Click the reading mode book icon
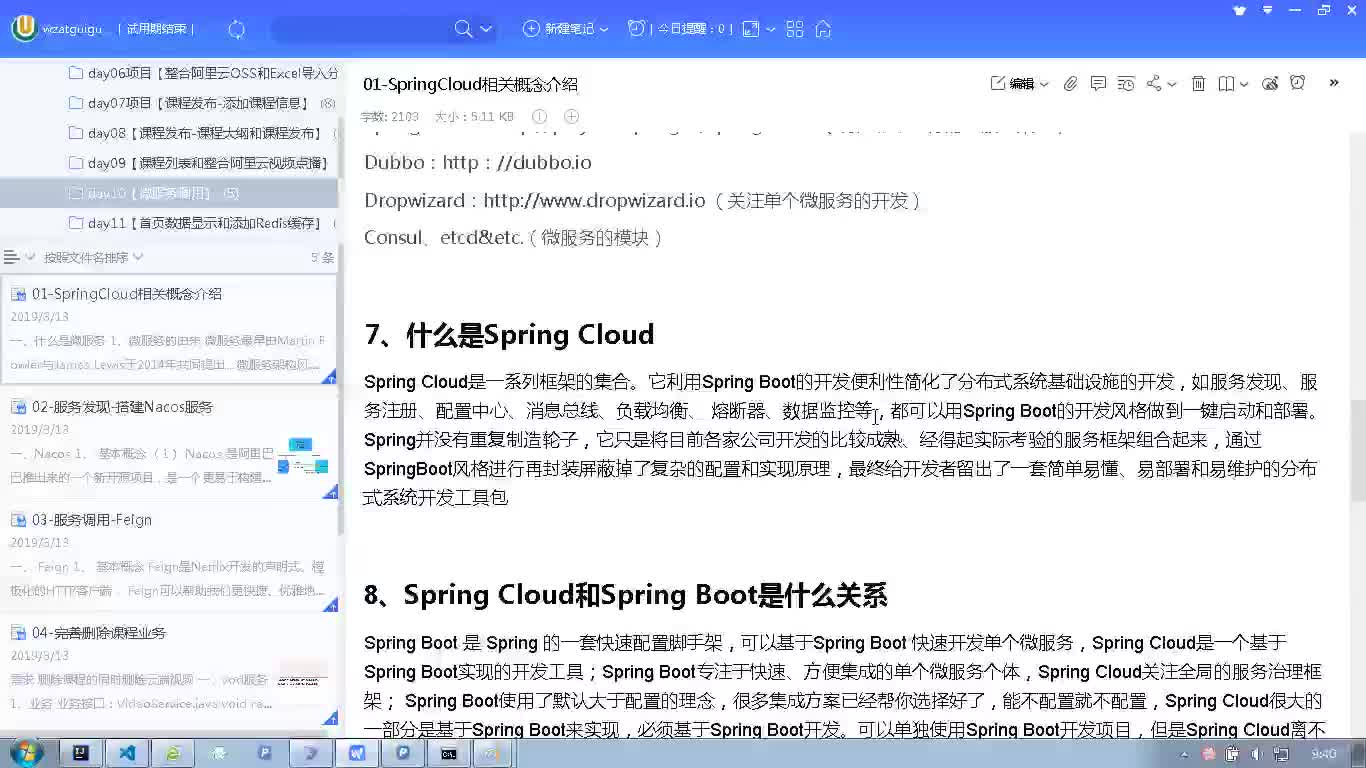 point(1226,84)
